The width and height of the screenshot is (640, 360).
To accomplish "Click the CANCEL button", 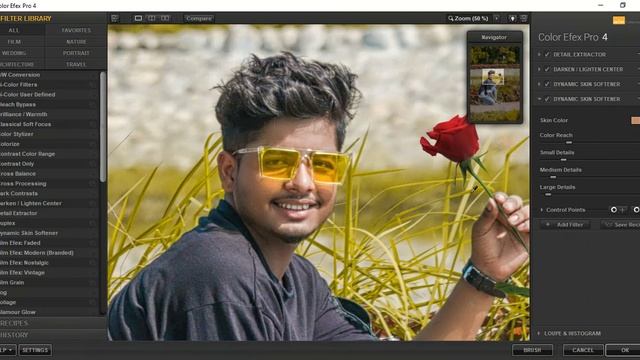I will [x=583, y=350].
